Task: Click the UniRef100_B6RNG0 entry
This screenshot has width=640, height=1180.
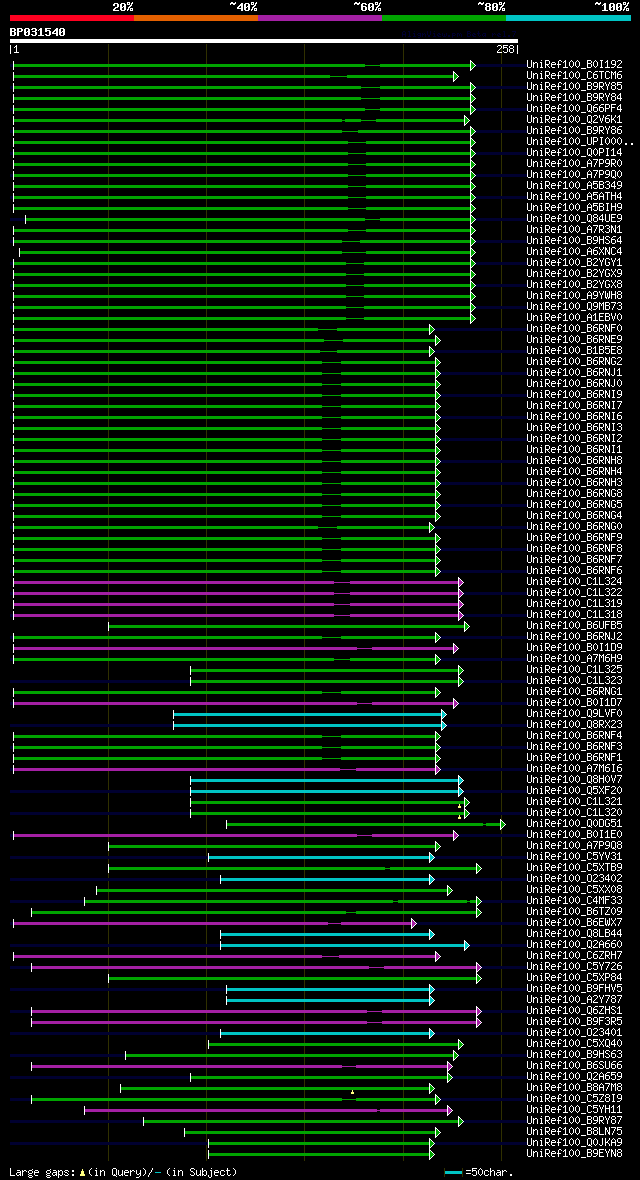Action: [x=574, y=526]
